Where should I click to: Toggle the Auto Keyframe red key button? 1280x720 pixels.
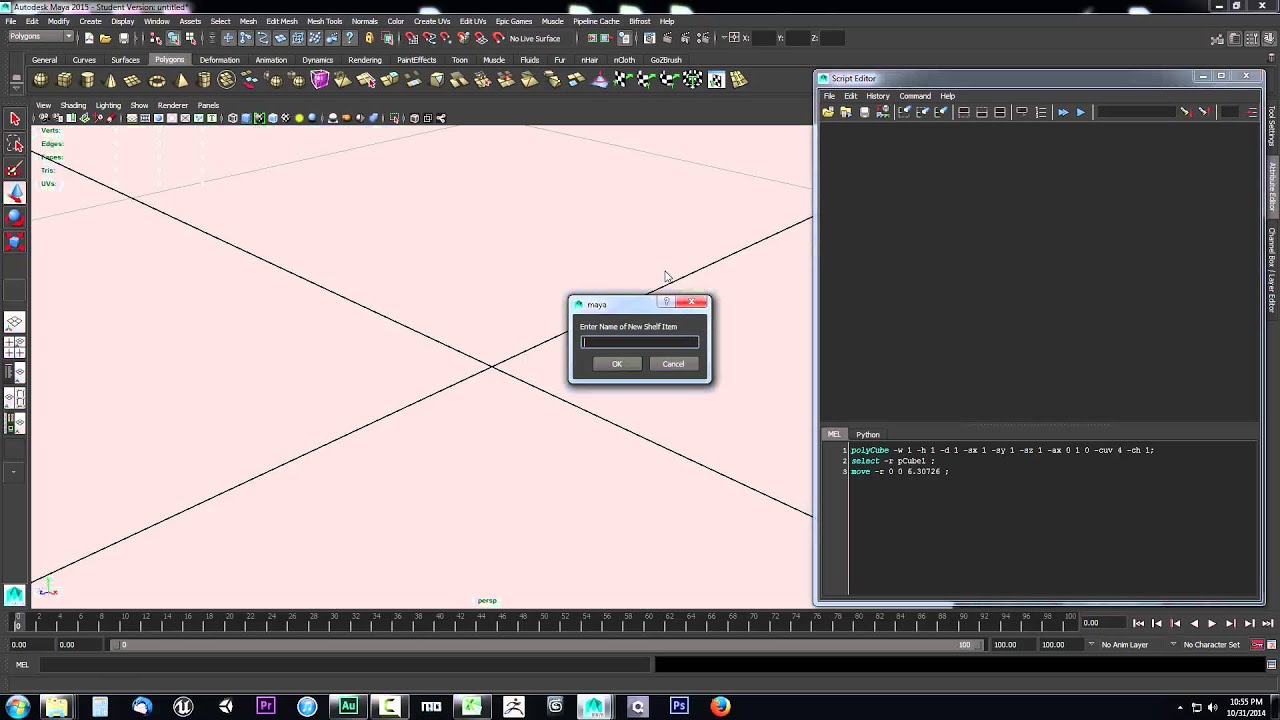pos(1258,645)
